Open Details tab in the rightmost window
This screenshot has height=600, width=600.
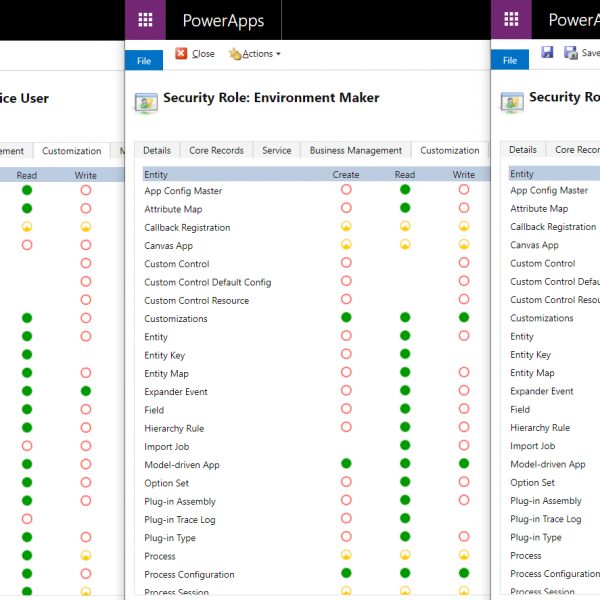(x=523, y=150)
